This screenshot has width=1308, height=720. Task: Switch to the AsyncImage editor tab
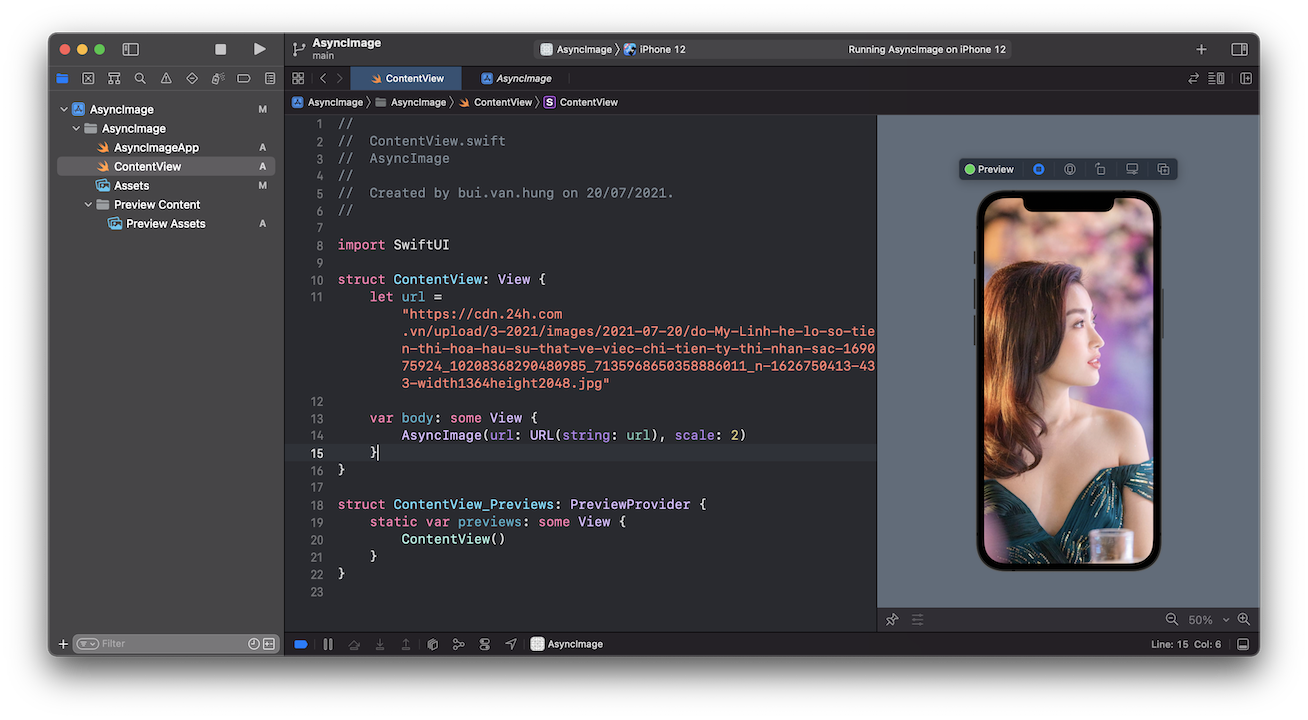point(516,78)
